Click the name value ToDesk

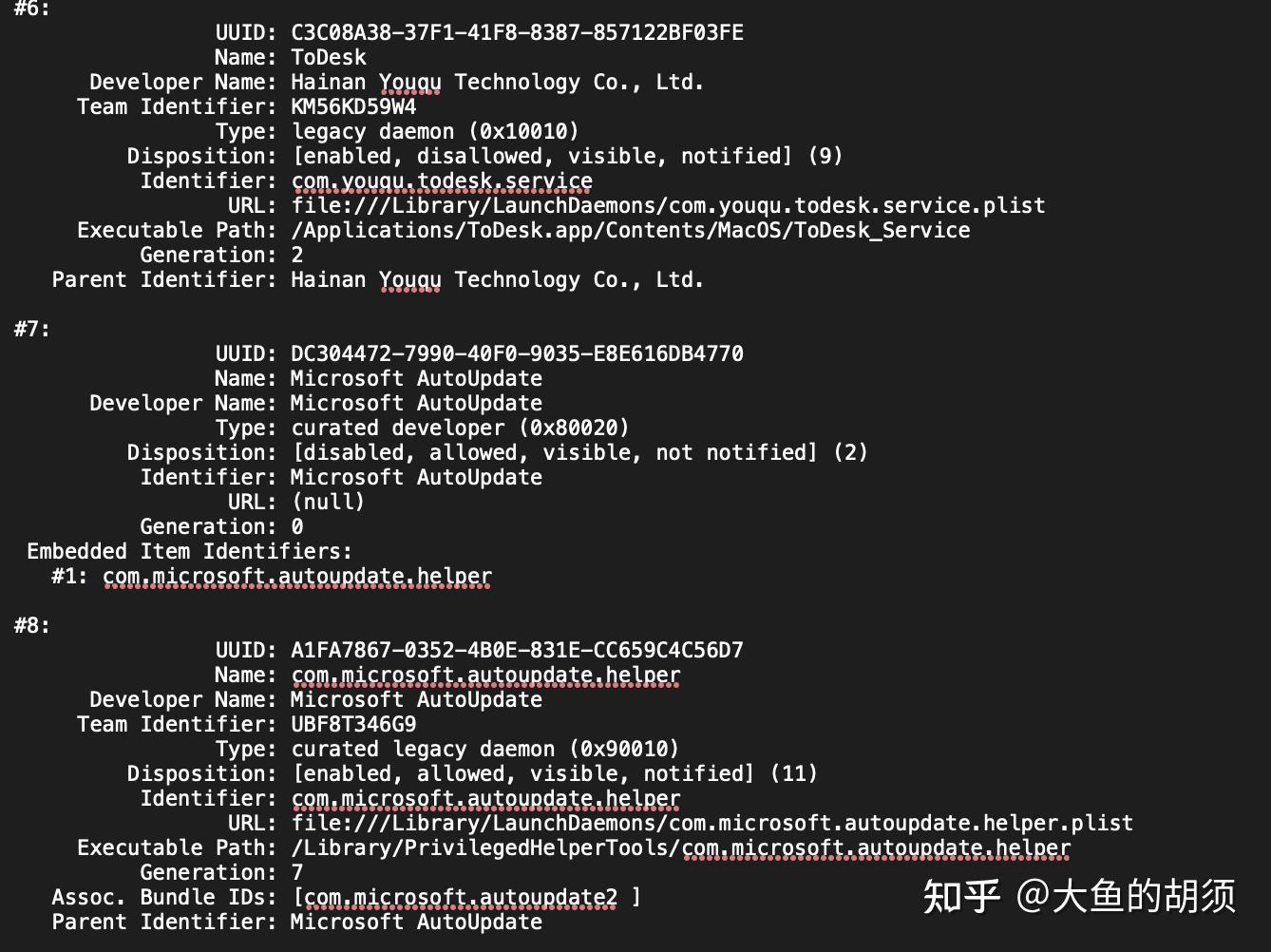[328, 57]
